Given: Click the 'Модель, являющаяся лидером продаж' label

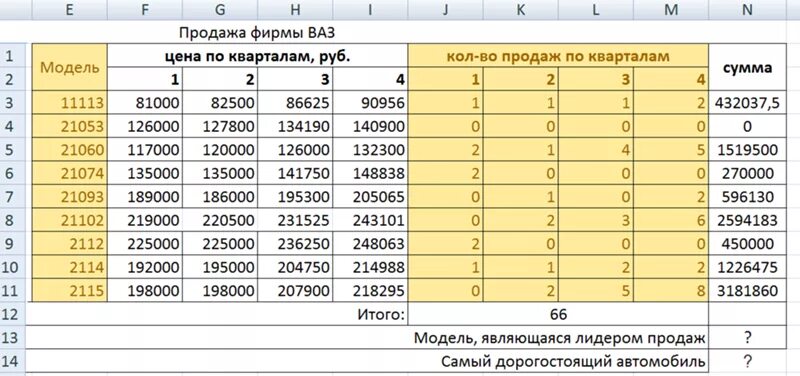Looking at the screenshot, I should [560, 338].
